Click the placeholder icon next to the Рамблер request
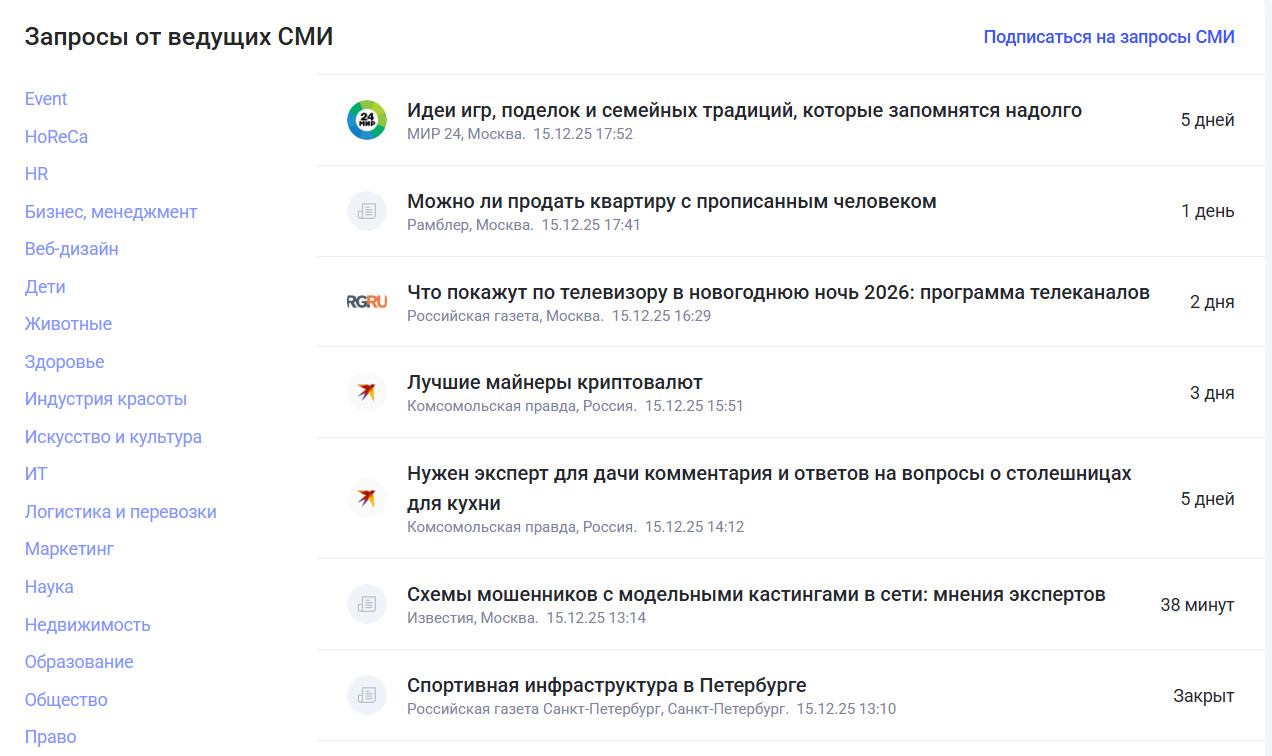 367,211
